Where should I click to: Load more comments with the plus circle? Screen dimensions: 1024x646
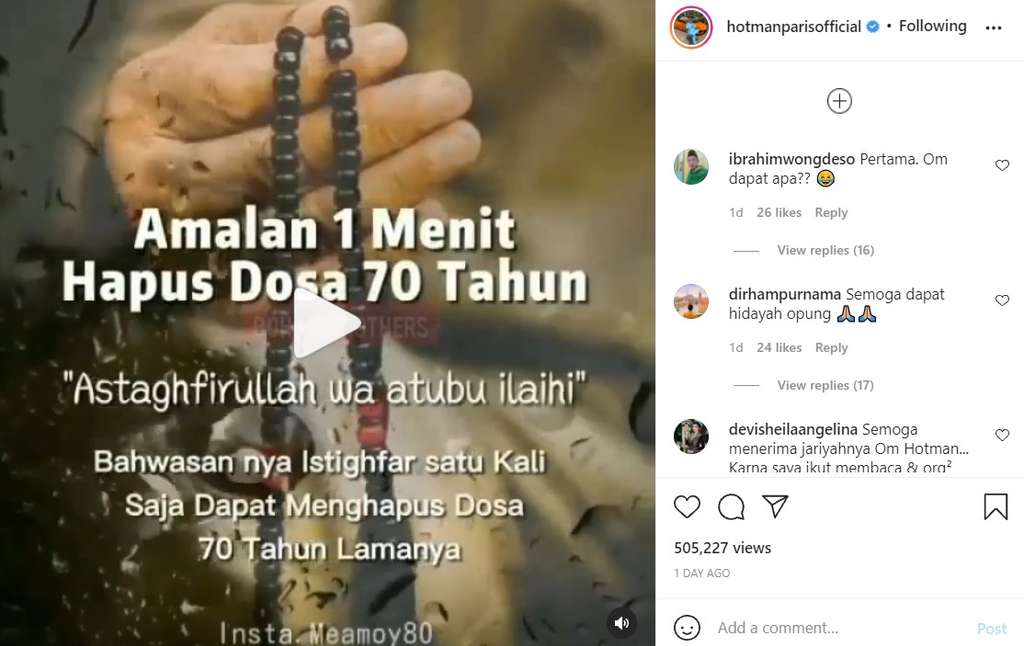[x=839, y=101]
